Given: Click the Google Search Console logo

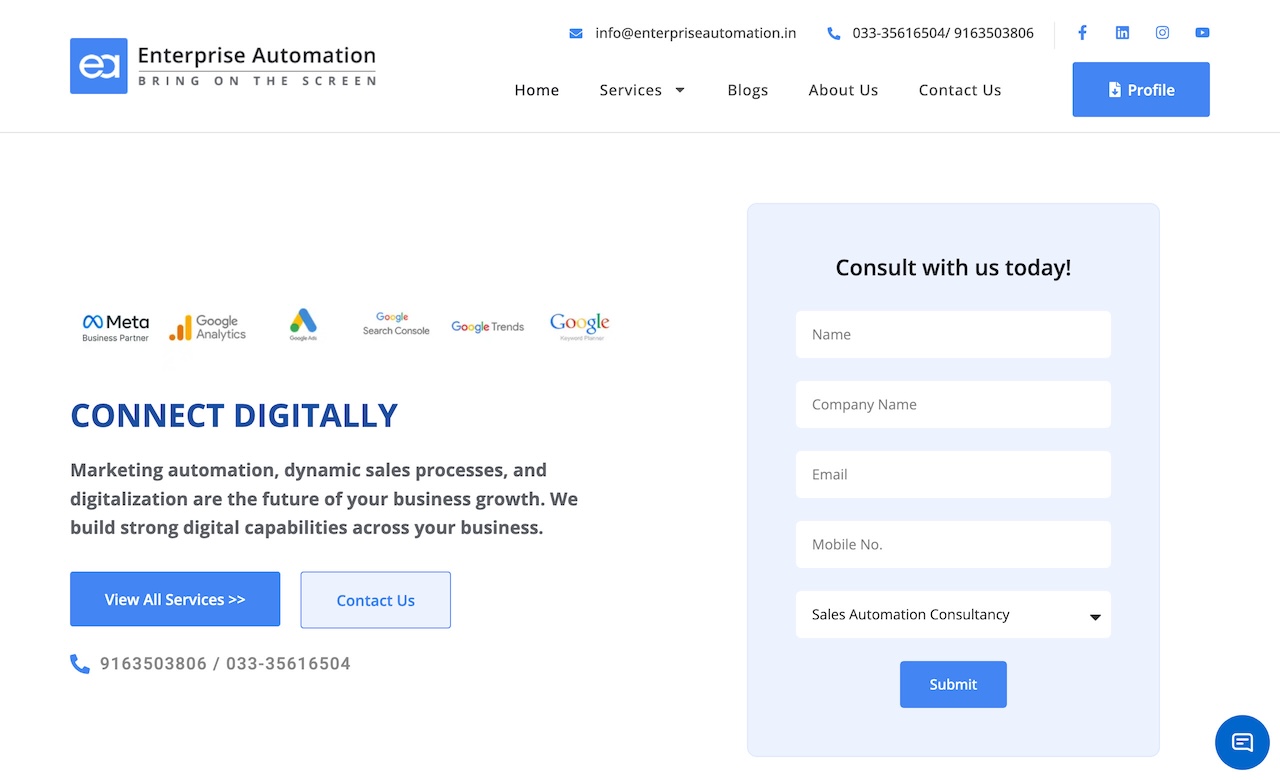Looking at the screenshot, I should tap(394, 323).
